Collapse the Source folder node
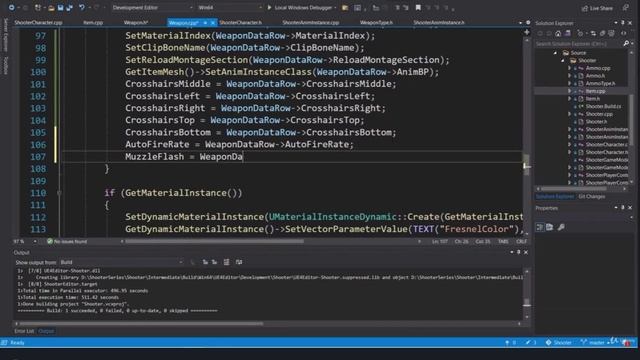The width and height of the screenshot is (640, 360). coord(555,53)
